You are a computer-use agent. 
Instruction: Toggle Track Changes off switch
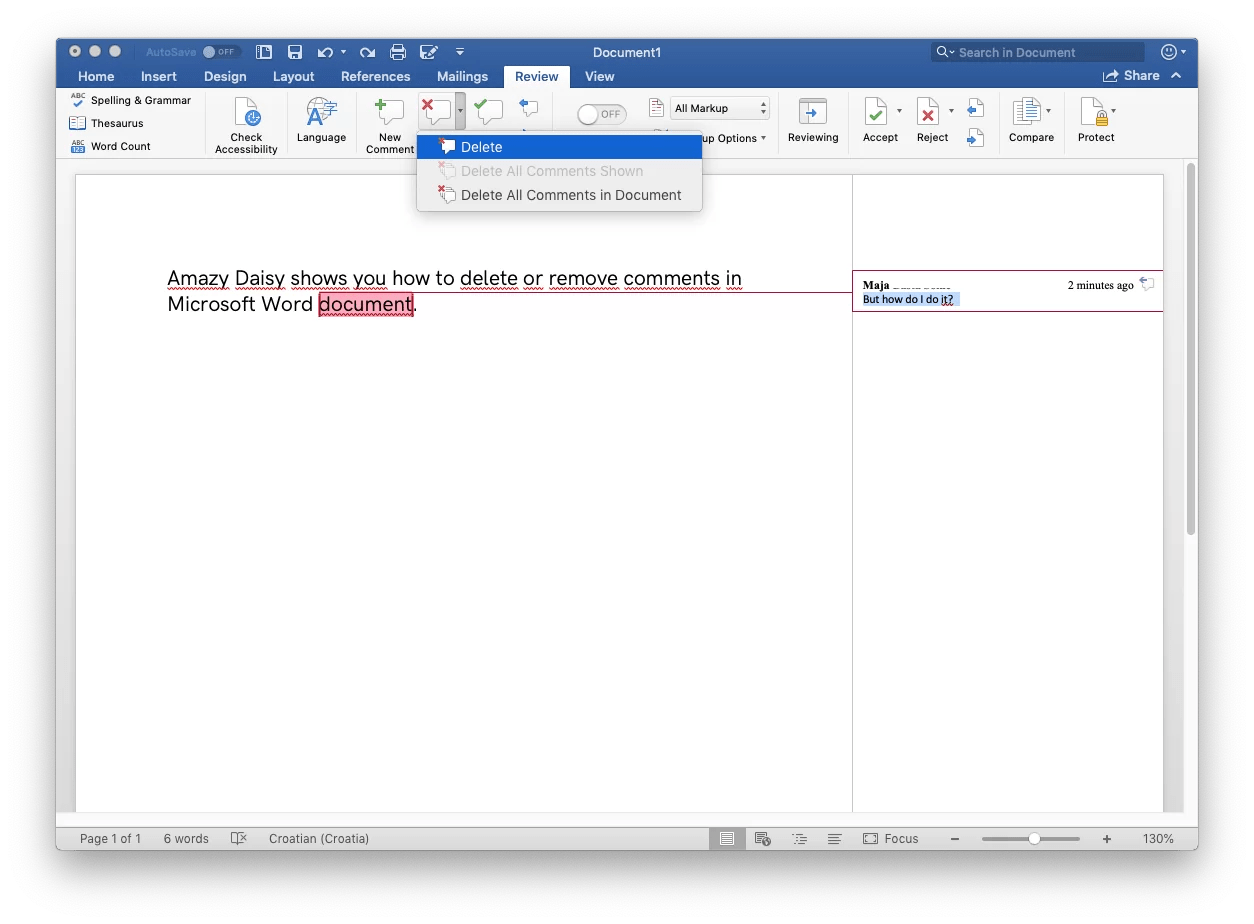click(600, 114)
